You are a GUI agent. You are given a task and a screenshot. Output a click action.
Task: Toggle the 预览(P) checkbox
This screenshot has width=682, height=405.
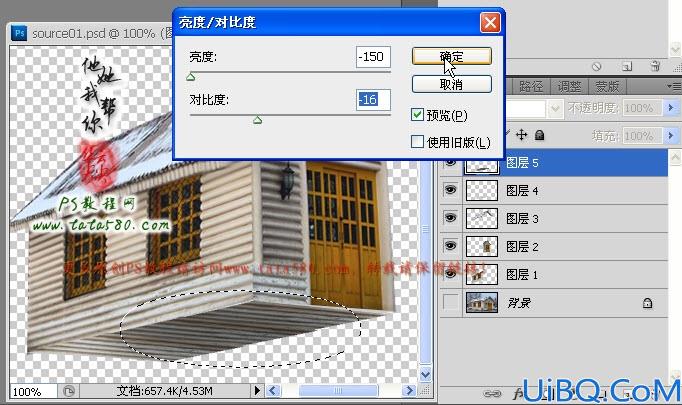(417, 115)
